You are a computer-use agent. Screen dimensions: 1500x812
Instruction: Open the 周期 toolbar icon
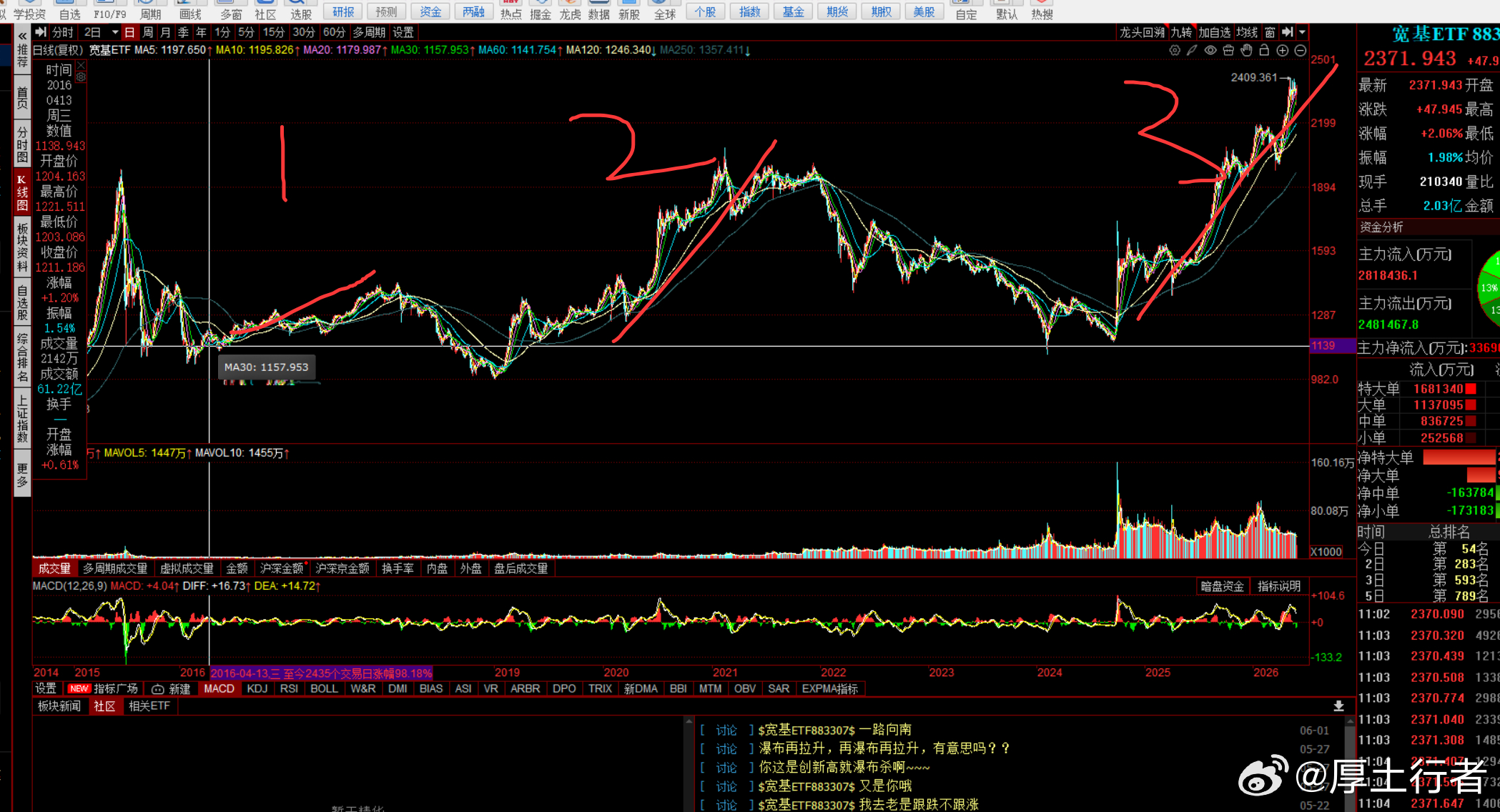pos(150,10)
